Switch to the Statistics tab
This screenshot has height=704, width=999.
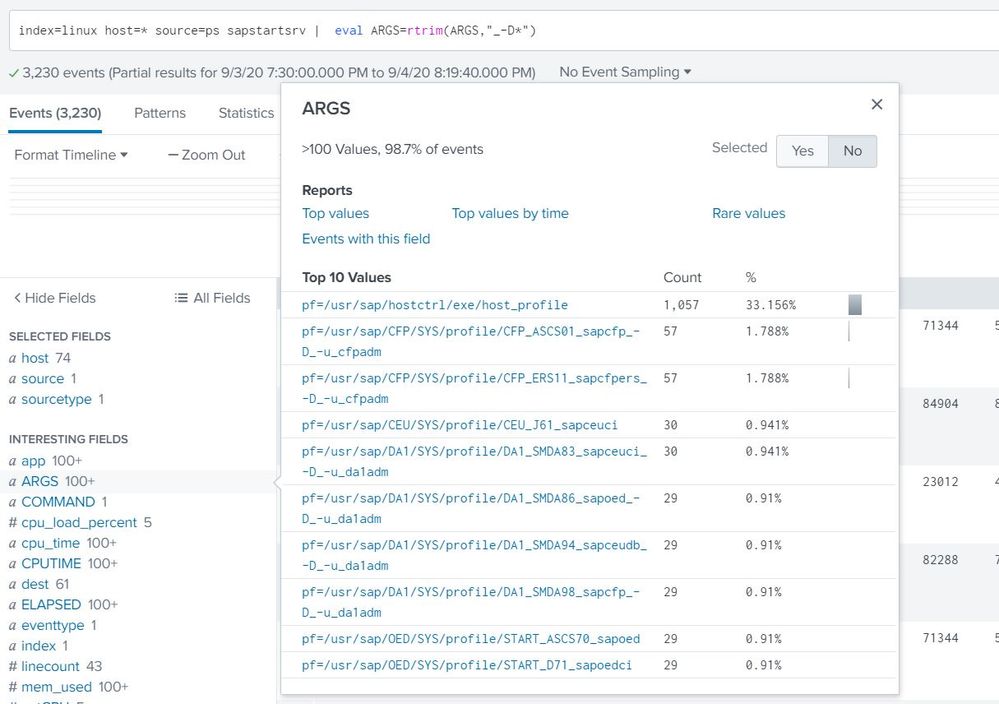246,113
